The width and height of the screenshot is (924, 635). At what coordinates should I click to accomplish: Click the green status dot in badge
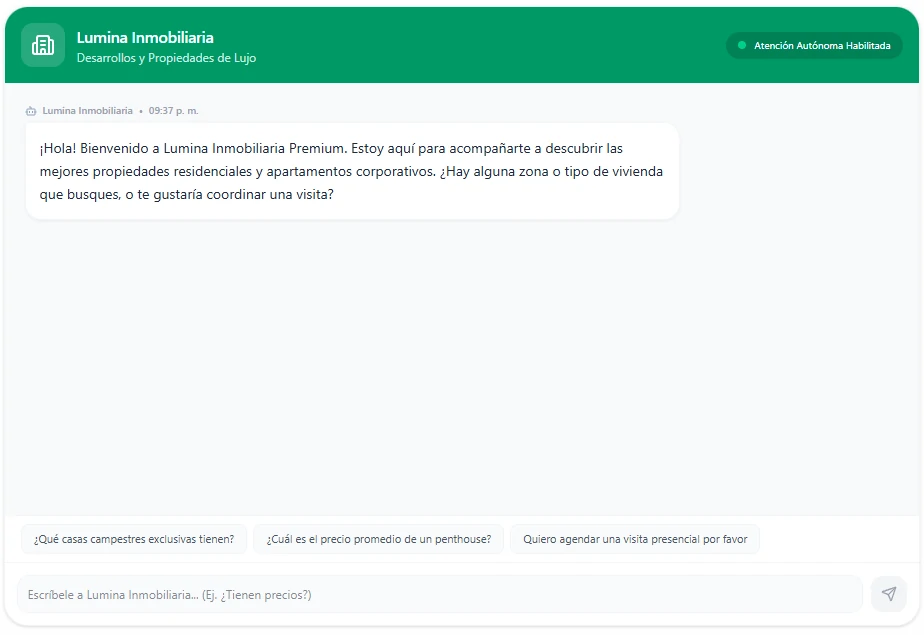coord(742,45)
